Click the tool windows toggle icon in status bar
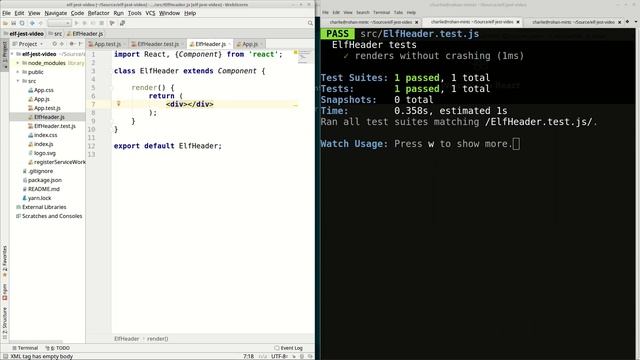640x360 pixels. (5, 356)
